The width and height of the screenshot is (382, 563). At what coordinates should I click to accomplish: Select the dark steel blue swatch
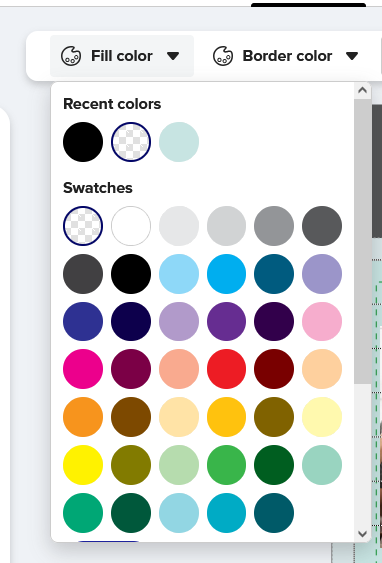pos(274,274)
